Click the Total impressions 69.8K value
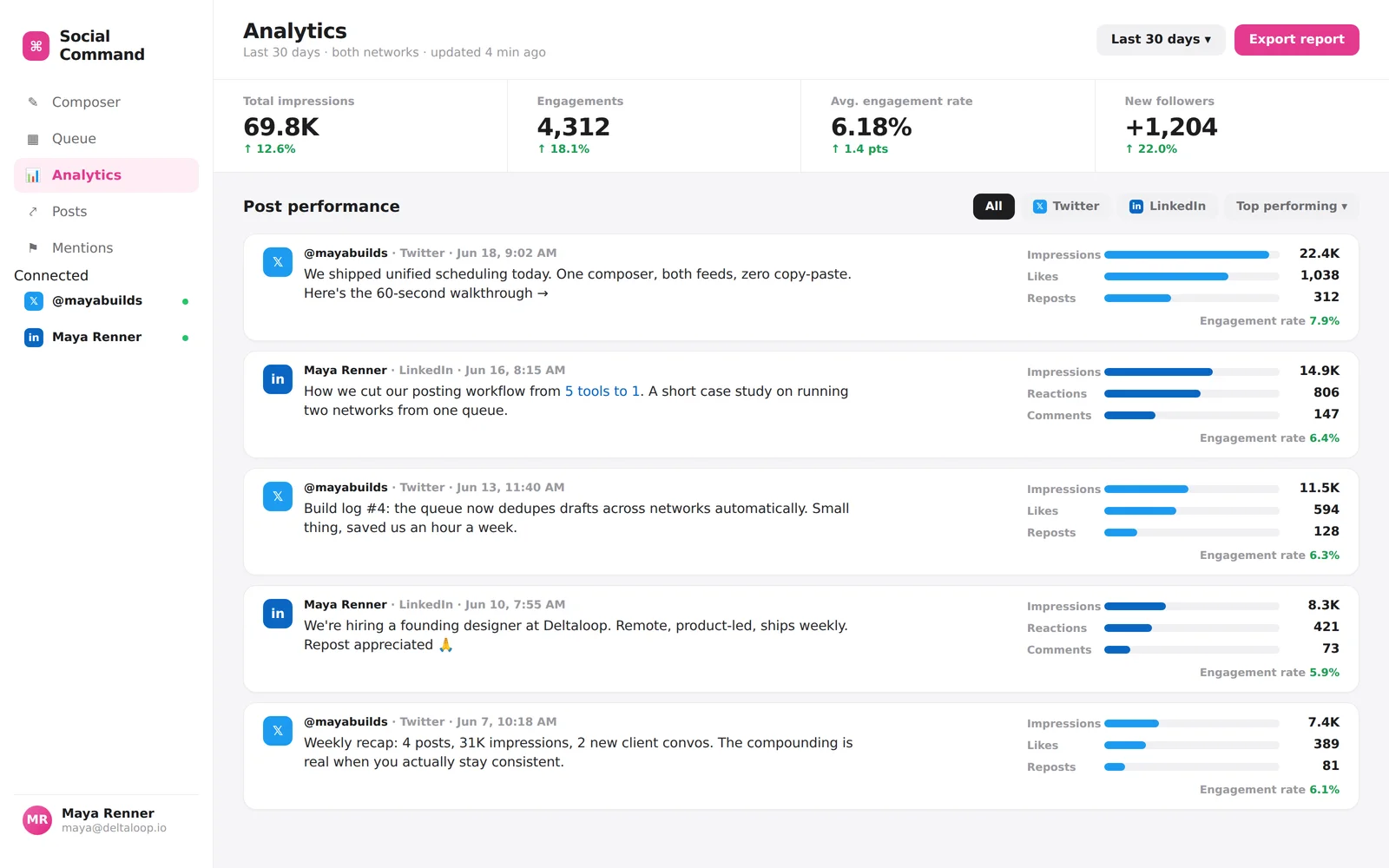 coord(281,128)
